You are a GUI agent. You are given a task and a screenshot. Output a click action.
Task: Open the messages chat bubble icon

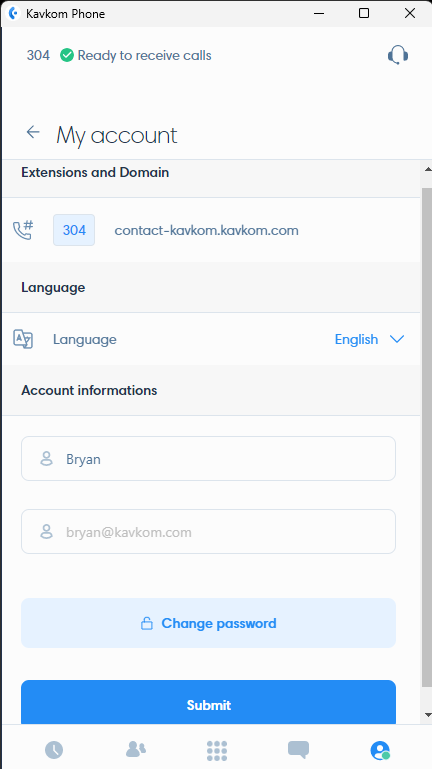click(298, 749)
